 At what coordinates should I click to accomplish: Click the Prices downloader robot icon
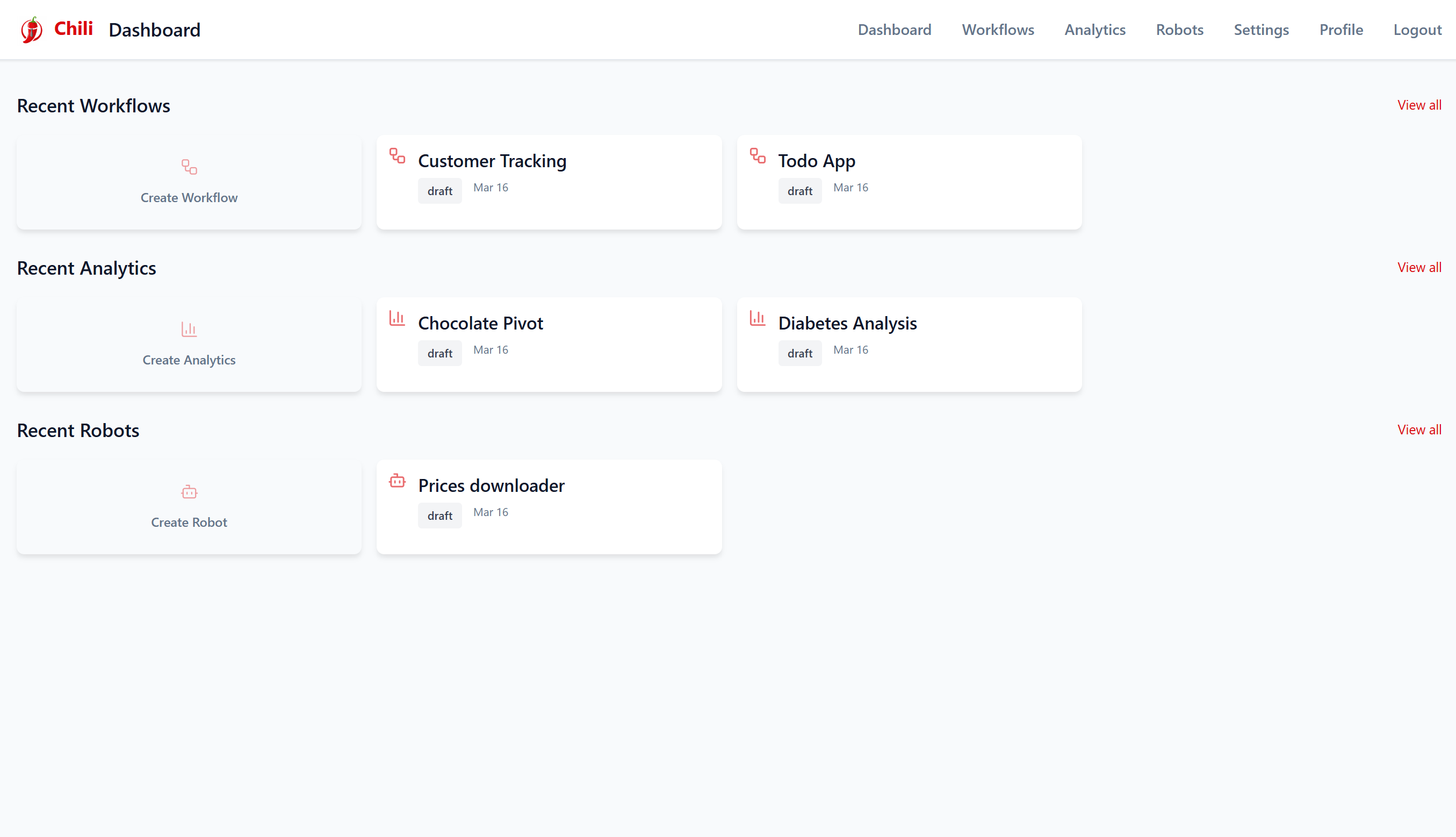click(x=397, y=481)
